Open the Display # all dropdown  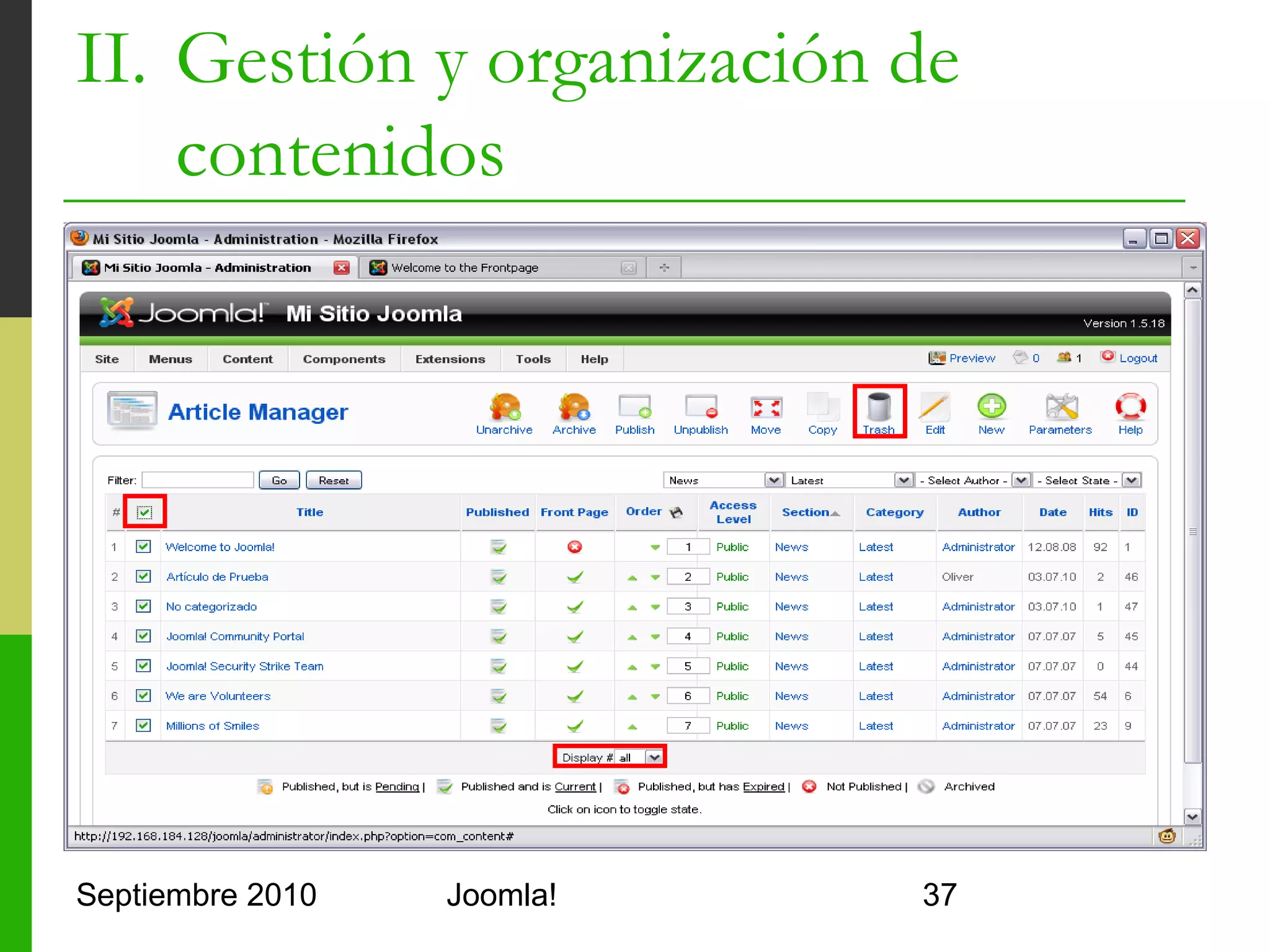pyautogui.click(x=639, y=757)
